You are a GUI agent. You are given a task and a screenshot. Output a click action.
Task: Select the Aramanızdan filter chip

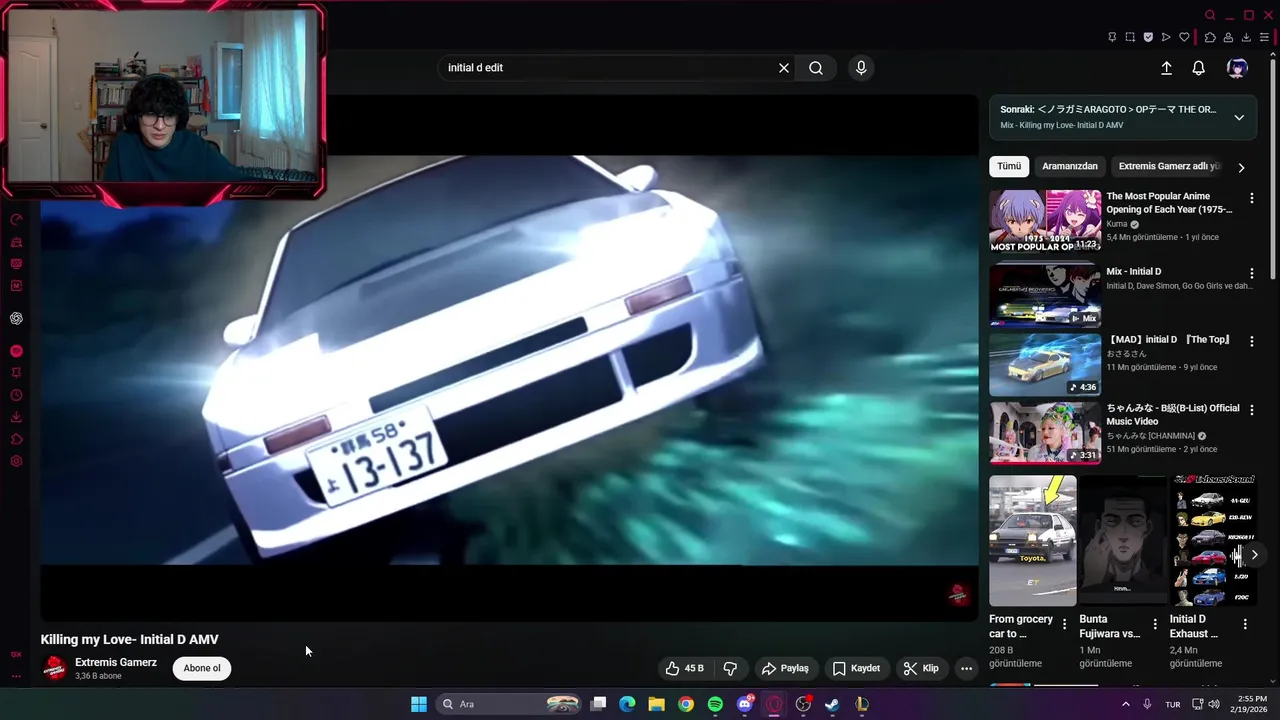coord(1070,166)
